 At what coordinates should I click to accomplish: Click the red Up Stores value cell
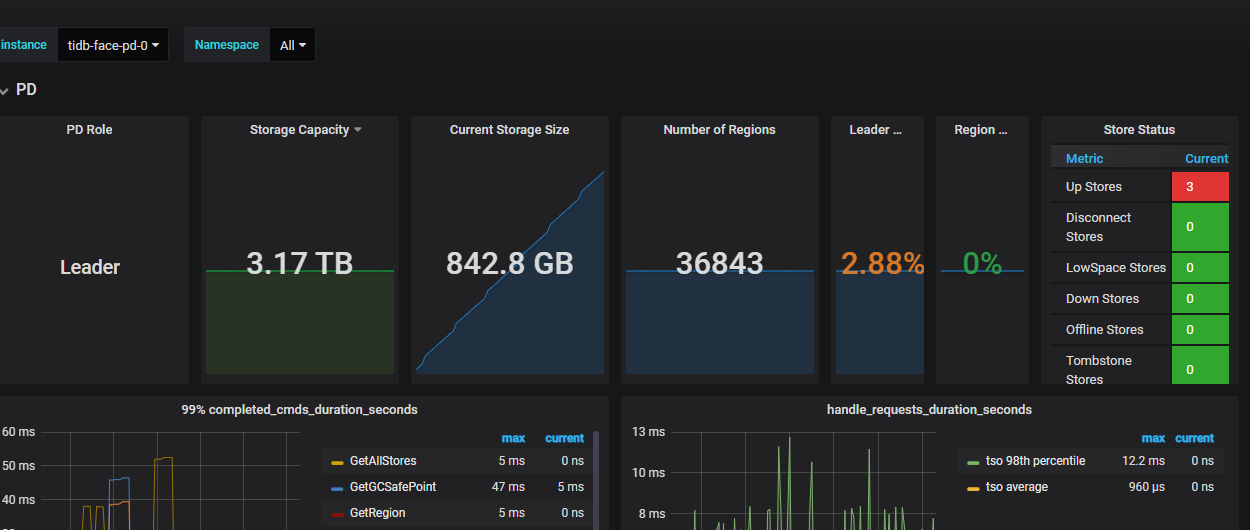pos(1200,187)
